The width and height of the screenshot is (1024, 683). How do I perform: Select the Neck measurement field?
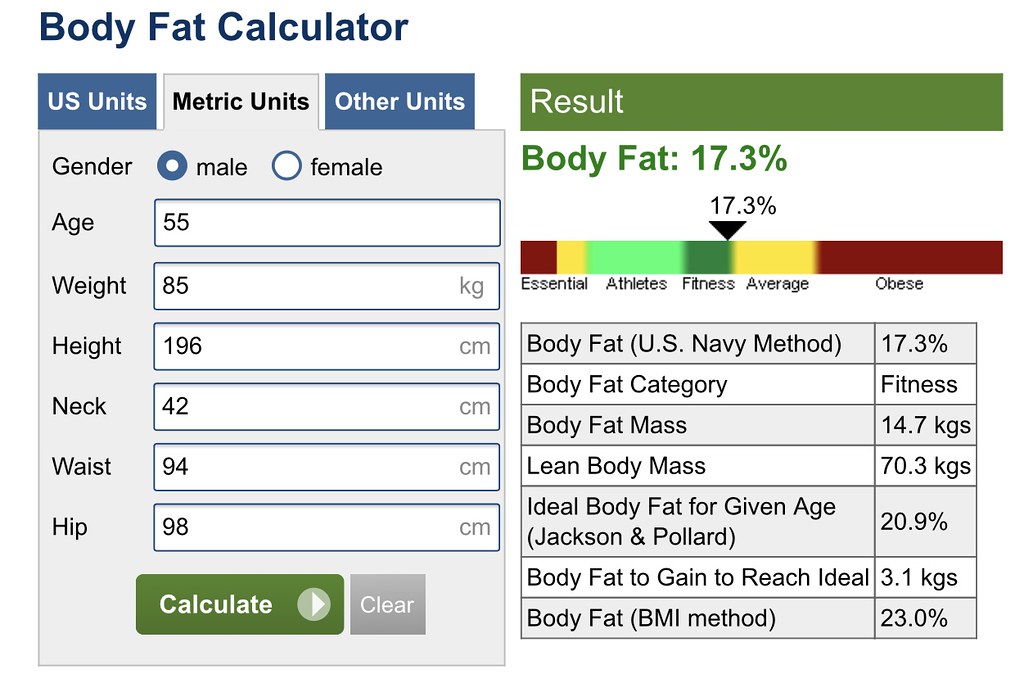[326, 407]
